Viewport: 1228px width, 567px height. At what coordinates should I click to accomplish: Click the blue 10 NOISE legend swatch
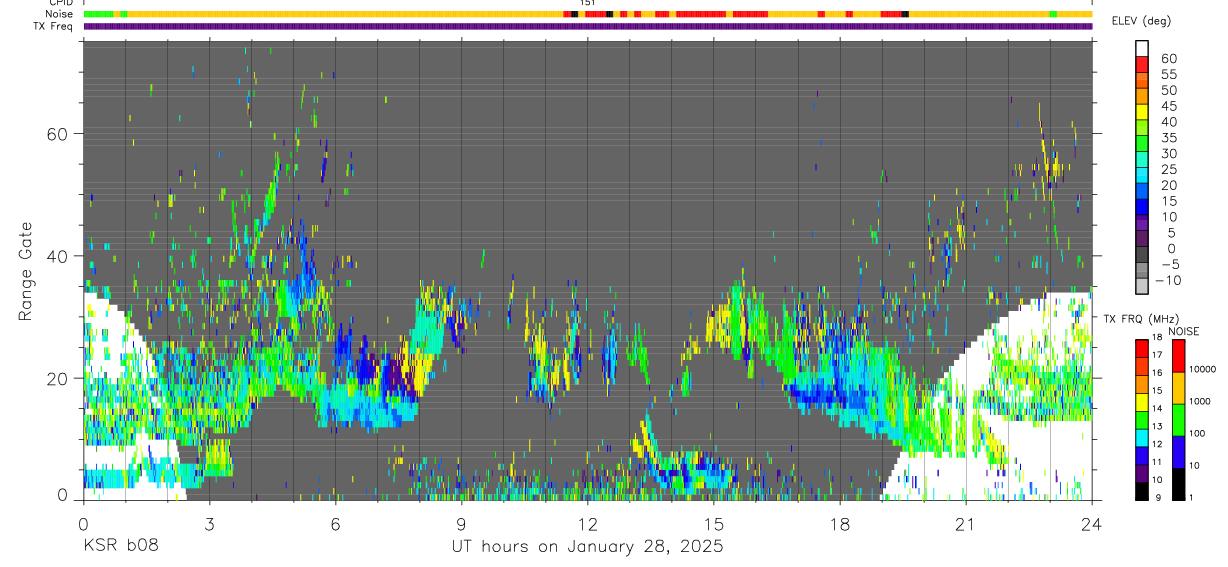point(1178,451)
